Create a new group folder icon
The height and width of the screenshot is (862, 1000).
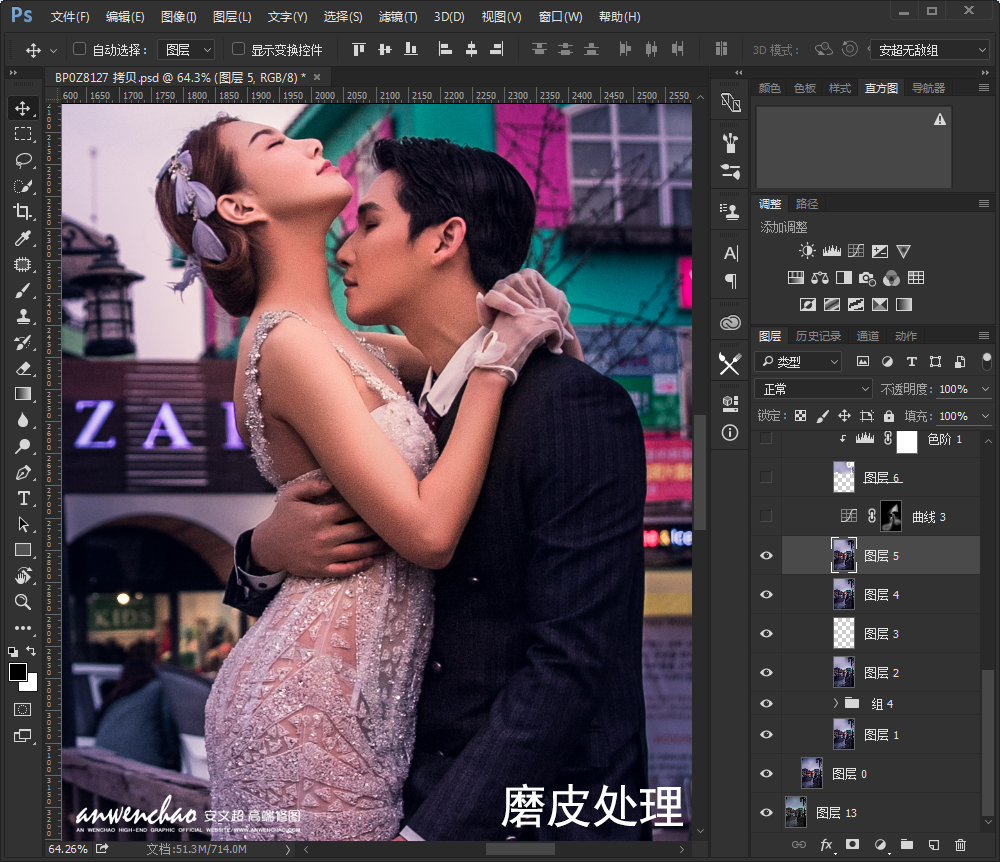coord(907,845)
